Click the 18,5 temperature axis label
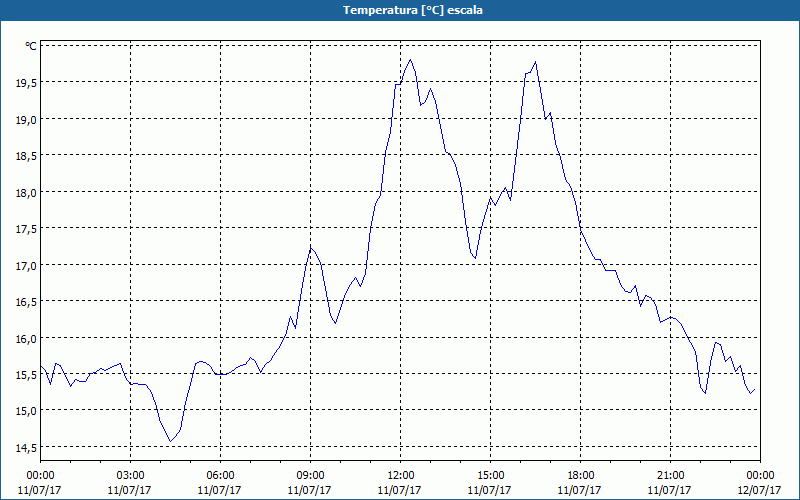The image size is (800, 500). coord(26,156)
